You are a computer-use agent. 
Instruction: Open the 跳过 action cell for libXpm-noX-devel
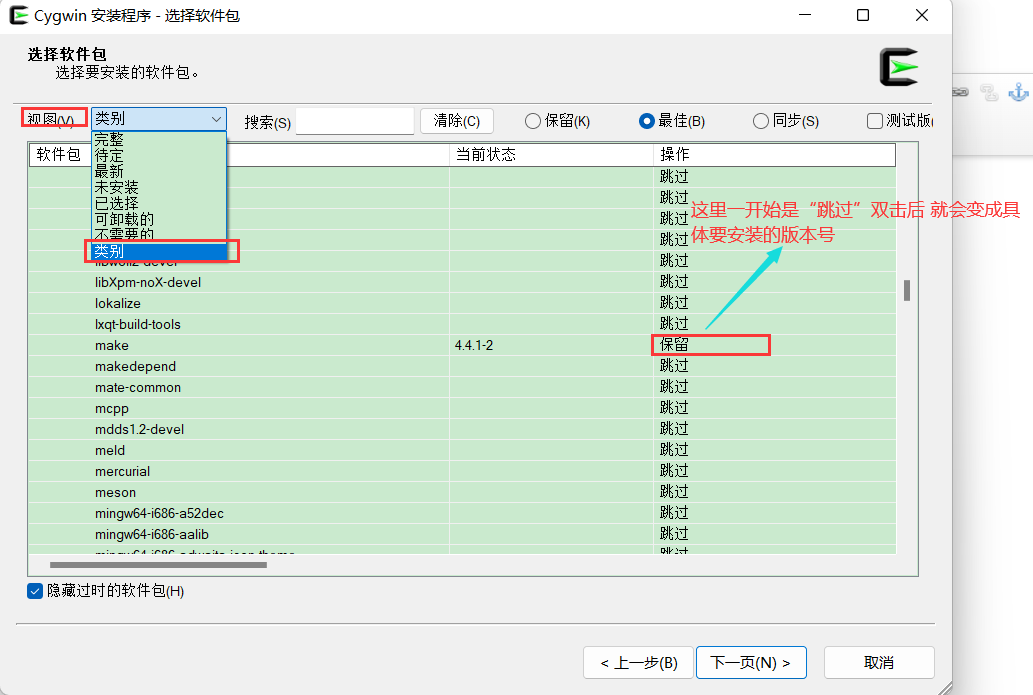[674, 282]
